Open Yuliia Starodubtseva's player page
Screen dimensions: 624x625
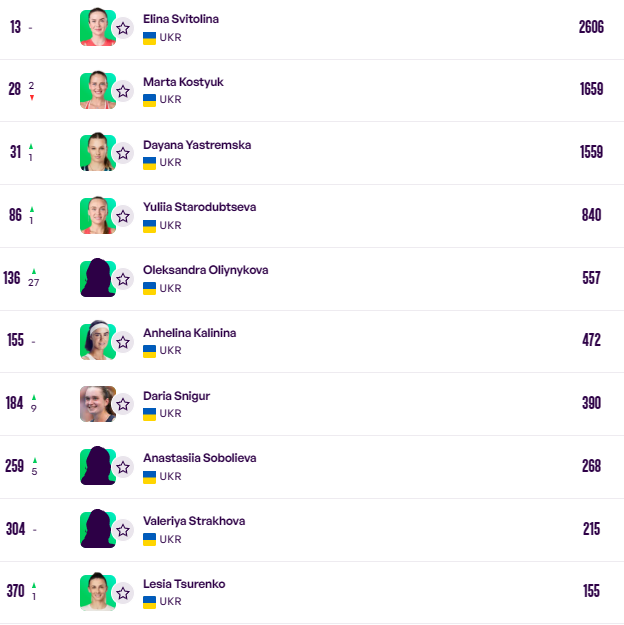click(199, 207)
